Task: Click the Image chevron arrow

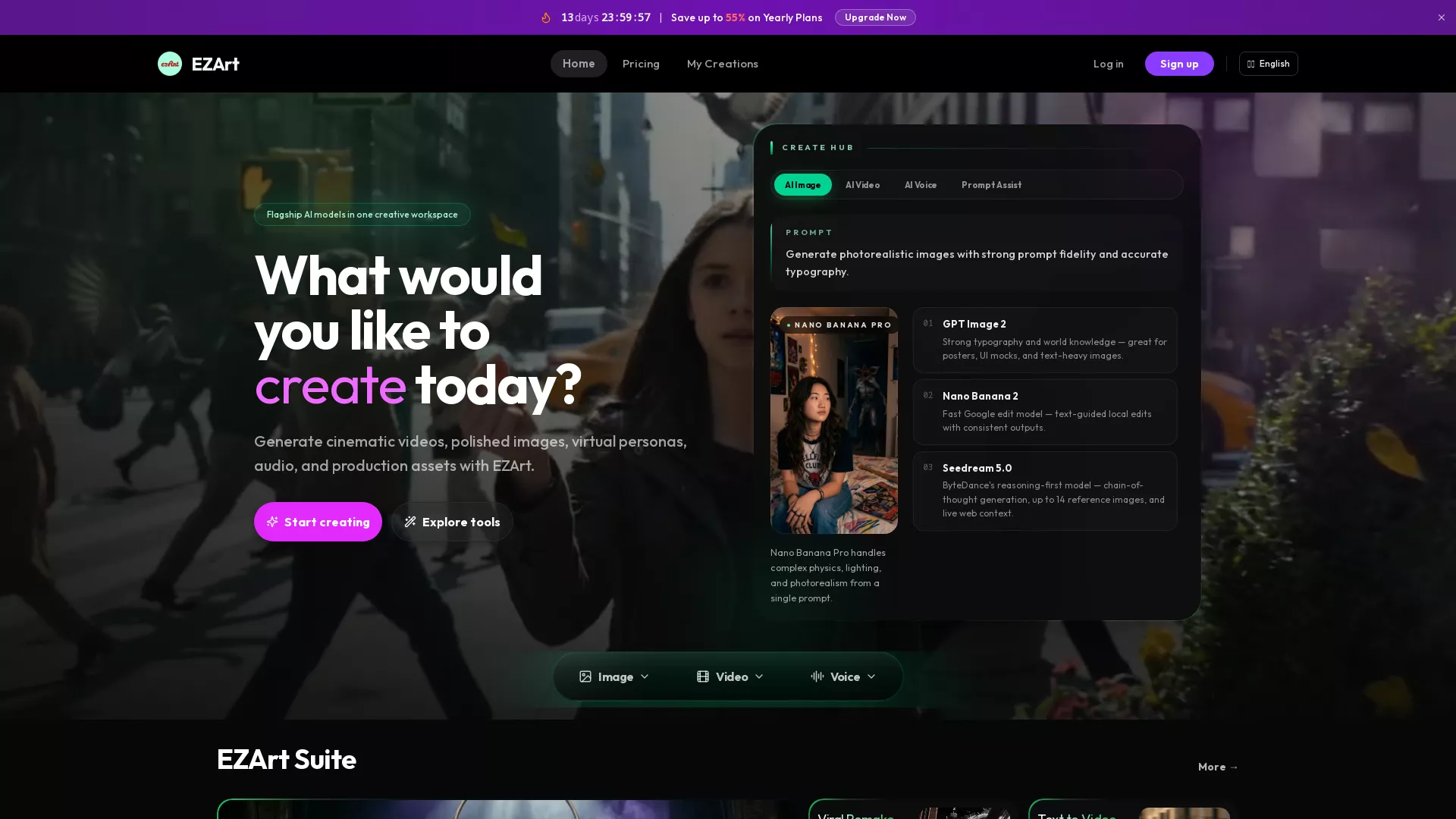Action: click(x=645, y=676)
